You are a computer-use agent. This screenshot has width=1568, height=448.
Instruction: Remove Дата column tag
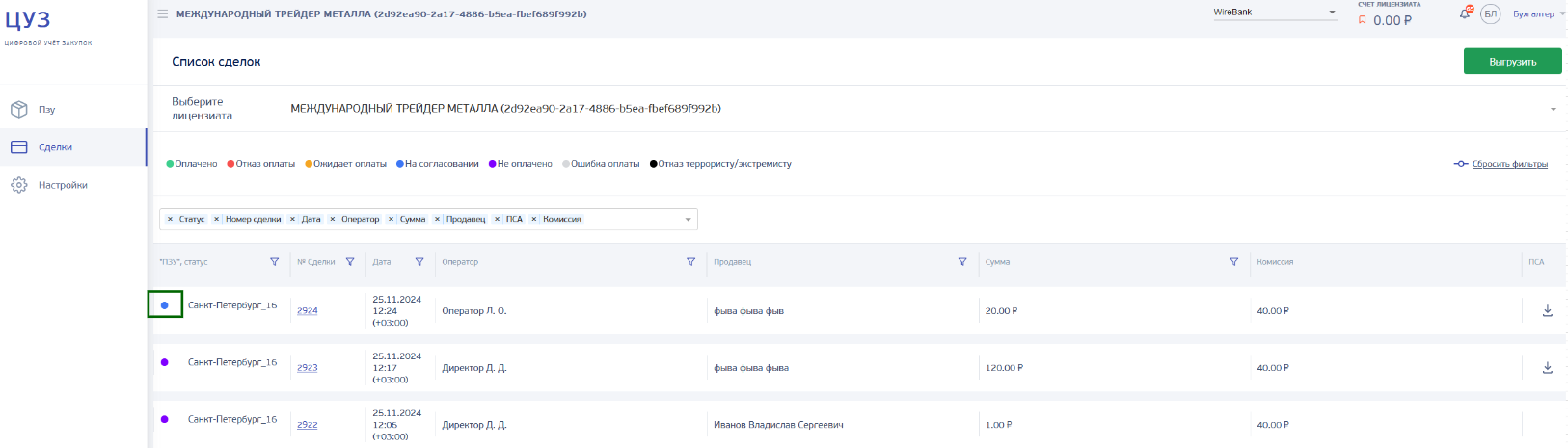coord(292,219)
